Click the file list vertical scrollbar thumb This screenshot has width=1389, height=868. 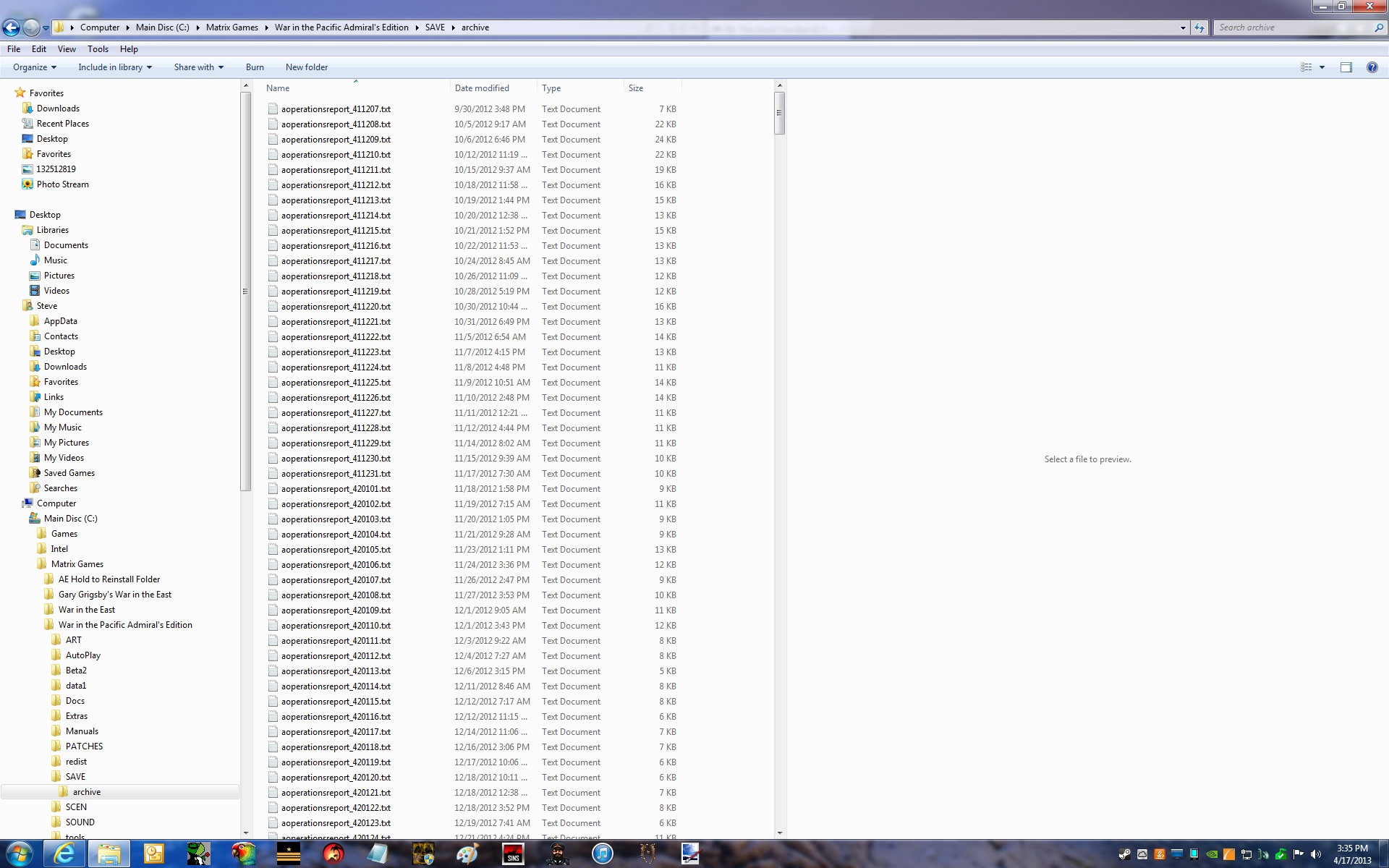779,113
